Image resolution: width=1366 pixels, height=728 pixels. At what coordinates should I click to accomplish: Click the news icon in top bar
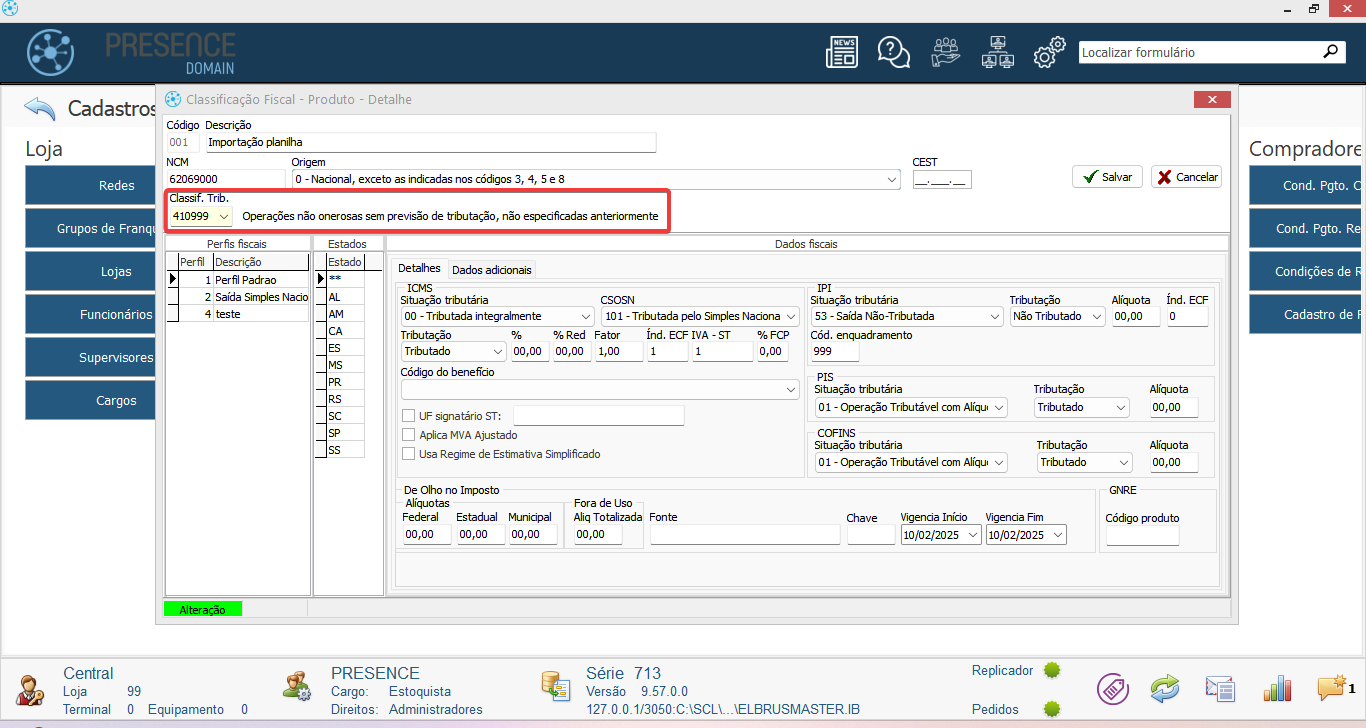[841, 52]
